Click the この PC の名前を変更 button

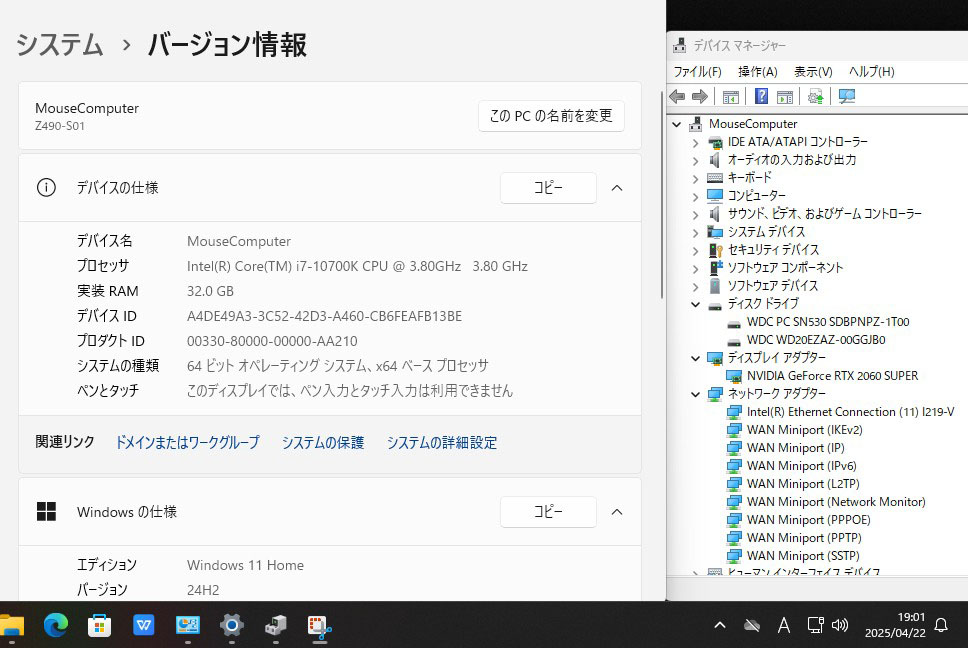(x=551, y=116)
